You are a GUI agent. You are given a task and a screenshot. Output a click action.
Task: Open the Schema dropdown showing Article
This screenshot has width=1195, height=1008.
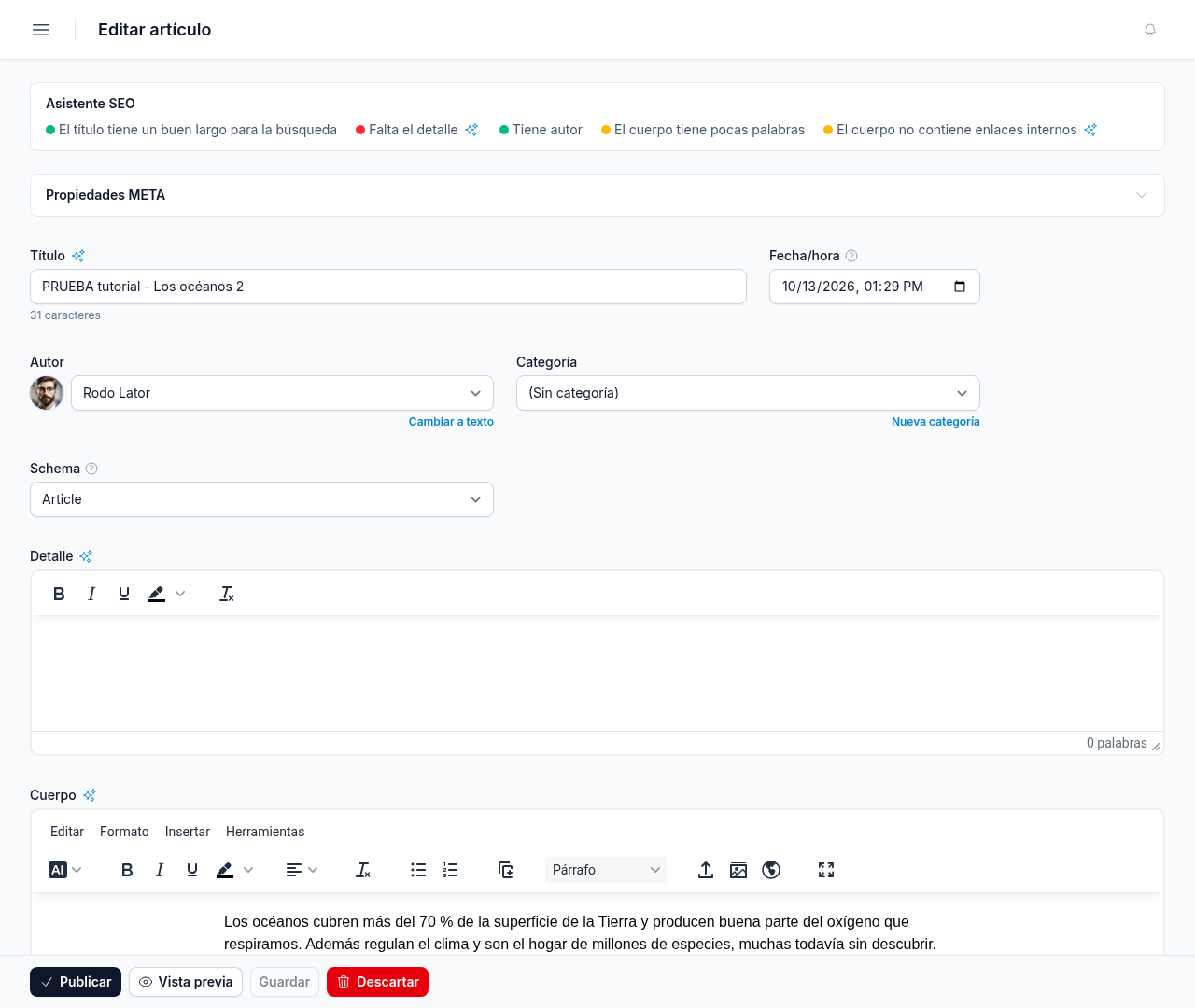tap(261, 499)
